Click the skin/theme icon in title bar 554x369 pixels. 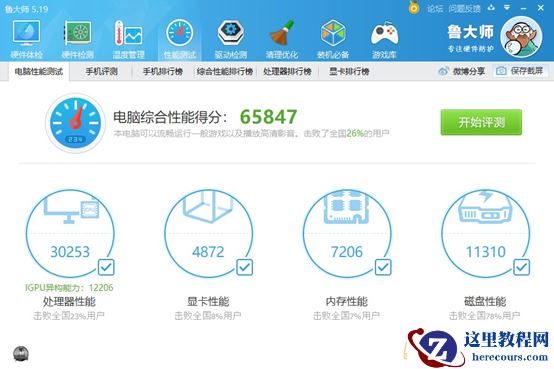[x=491, y=7]
